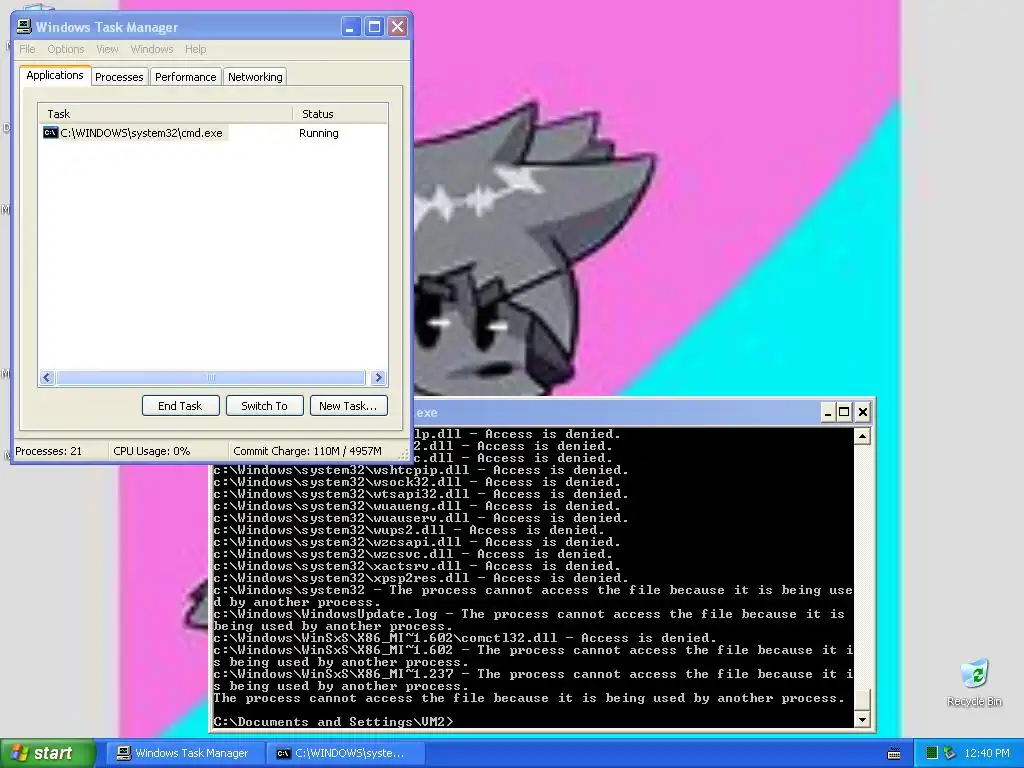Click Commit Charge: 110M / 4957M text
Screen dimensions: 1024x768
[307, 451]
